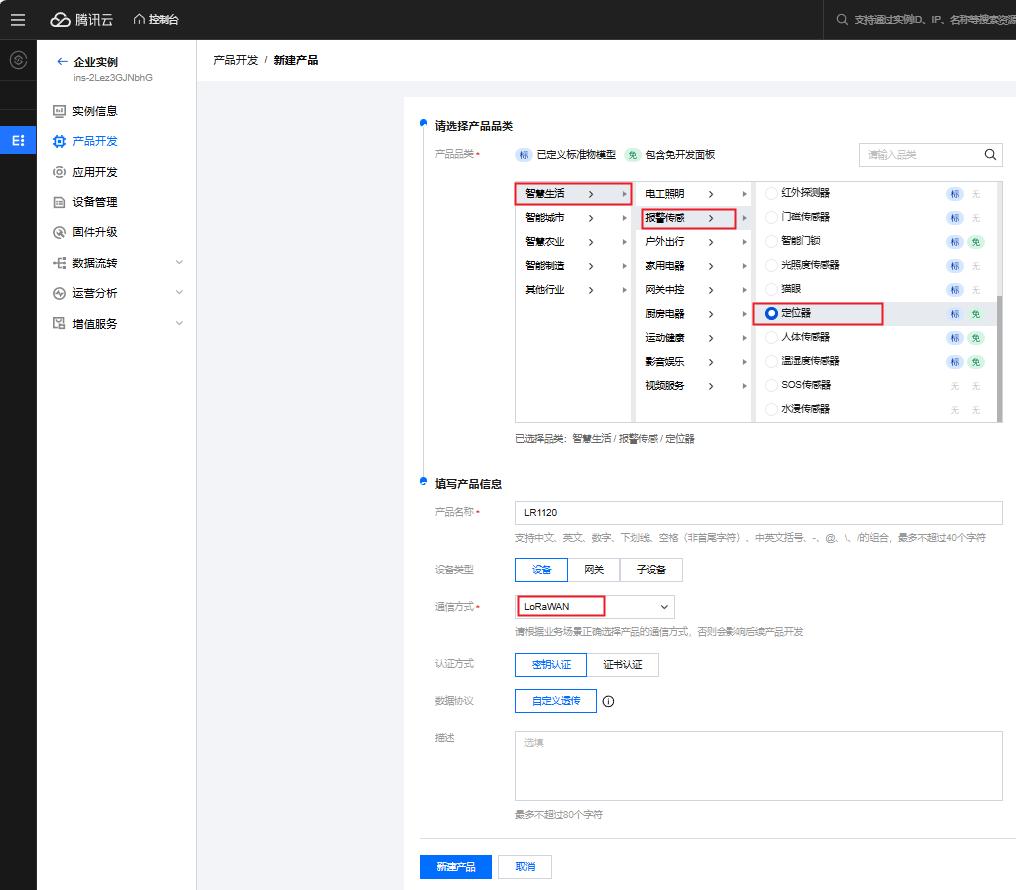Click the 描述 description text area
Image resolution: width=1016 pixels, height=890 pixels.
pos(759,766)
